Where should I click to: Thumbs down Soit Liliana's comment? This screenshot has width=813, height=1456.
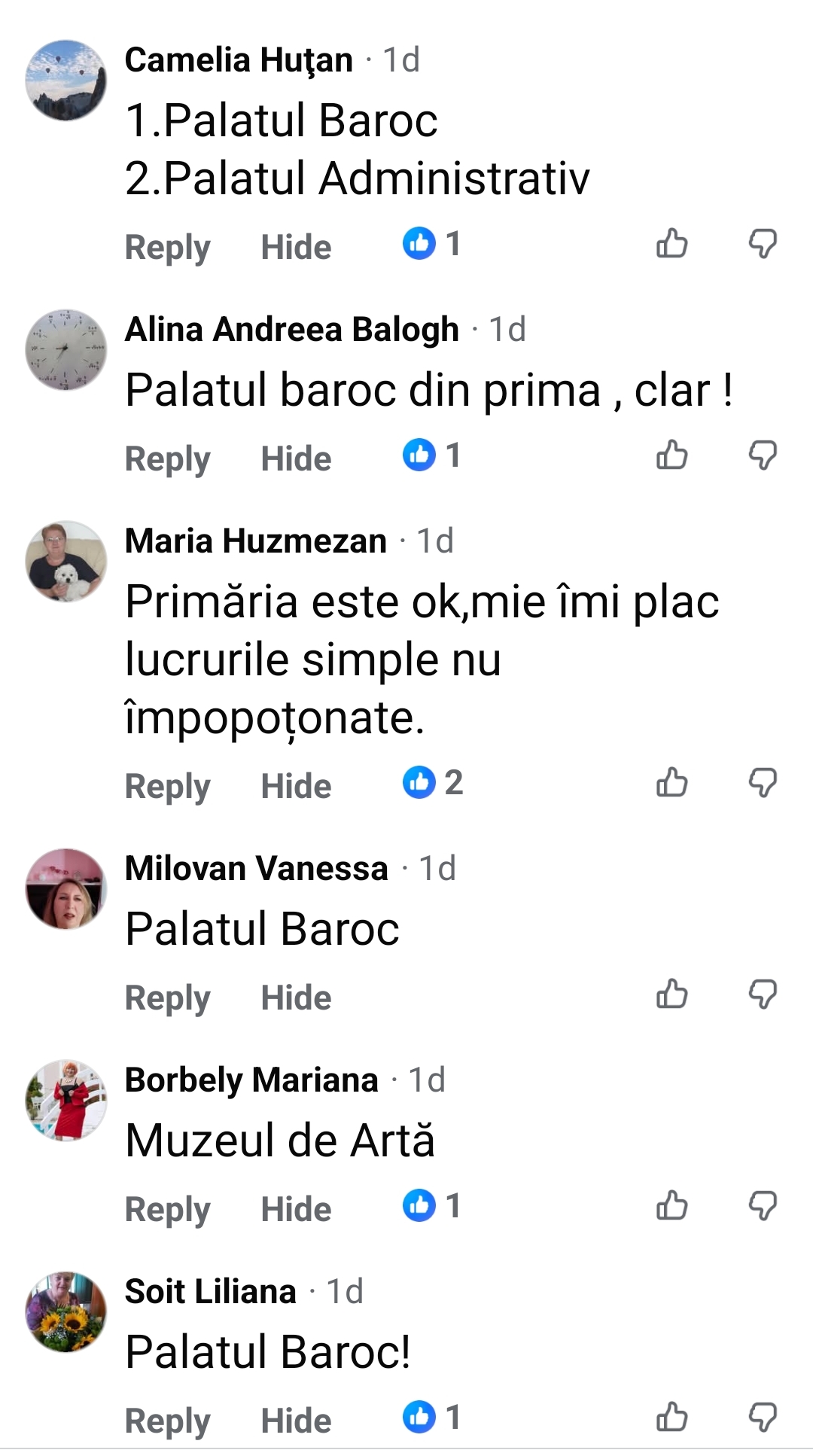[763, 1417]
